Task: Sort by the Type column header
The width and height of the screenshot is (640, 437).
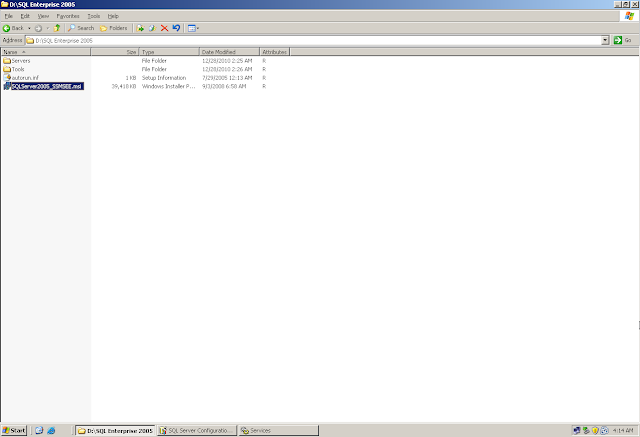Action: 169,52
